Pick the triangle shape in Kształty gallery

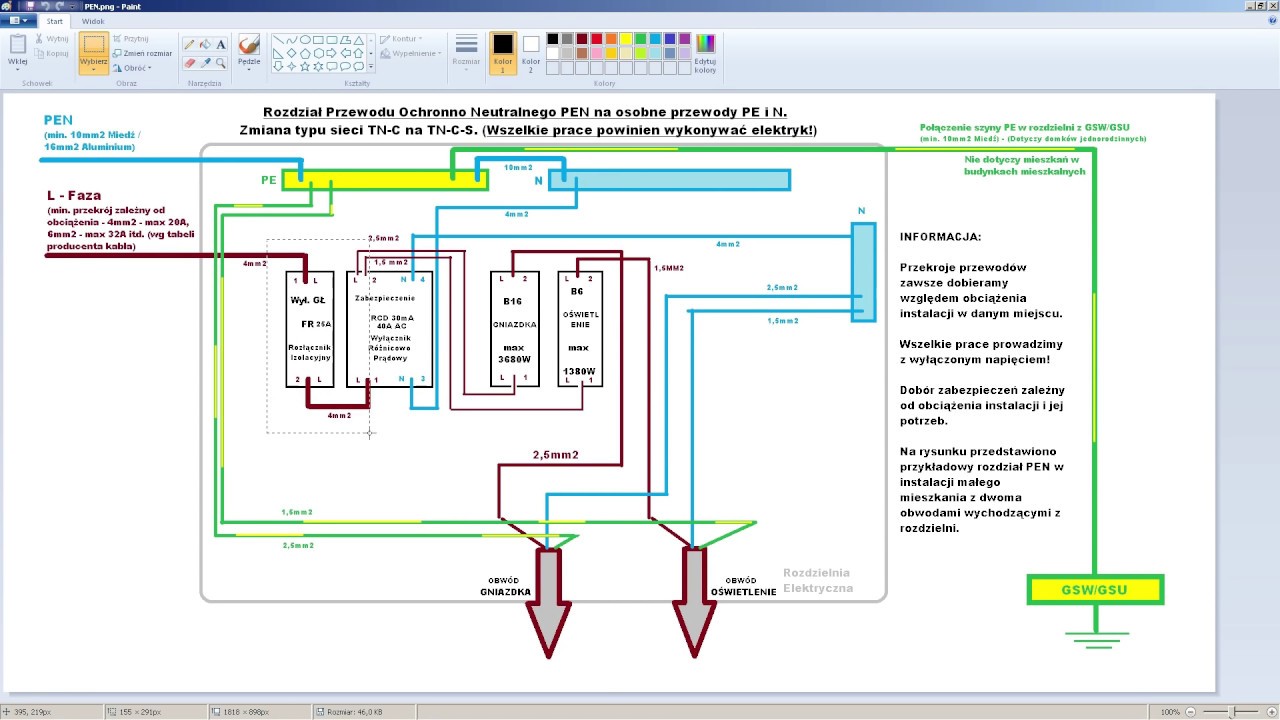point(358,40)
